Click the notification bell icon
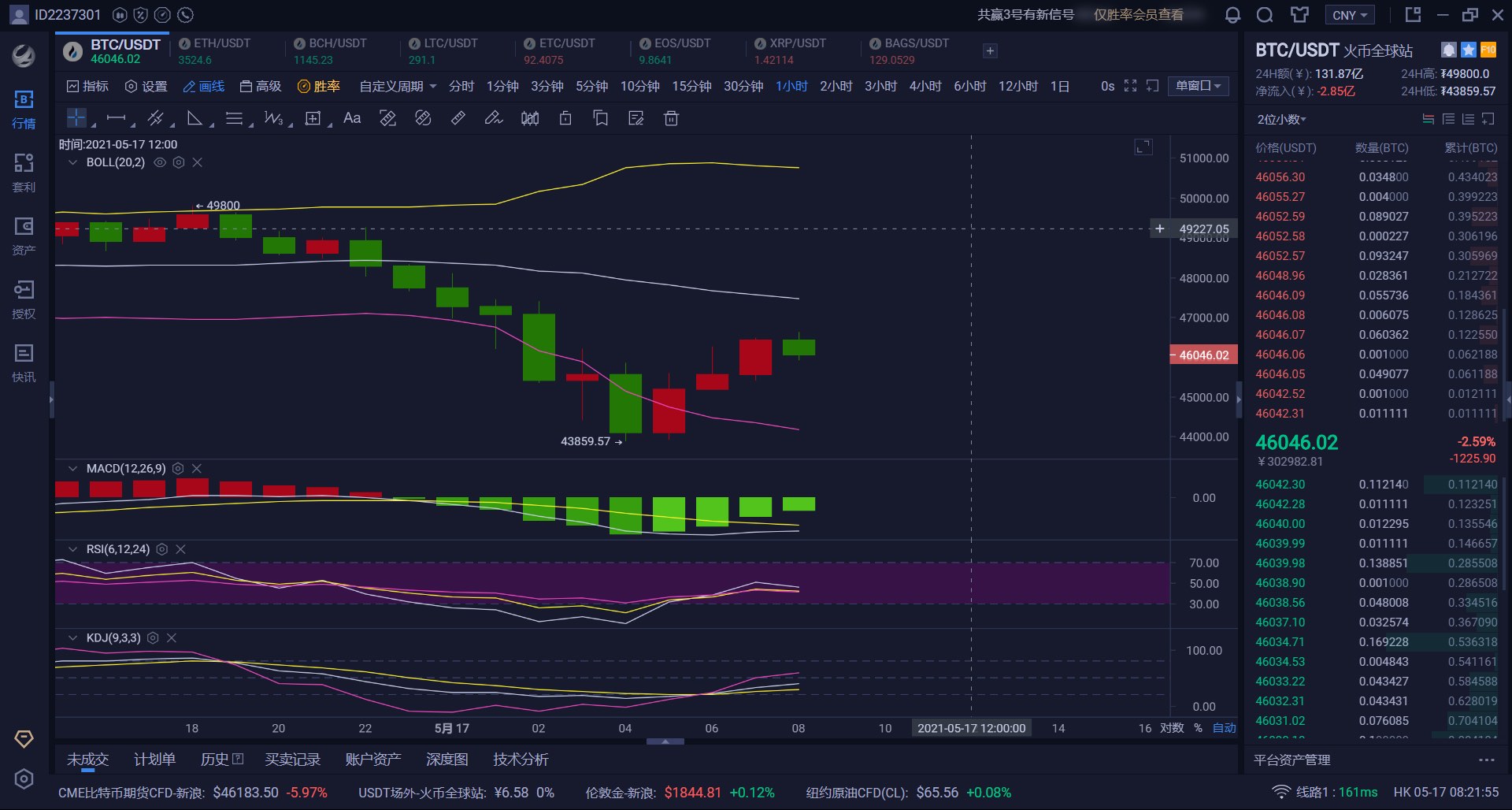The height and width of the screenshot is (810, 1512). [1232, 14]
